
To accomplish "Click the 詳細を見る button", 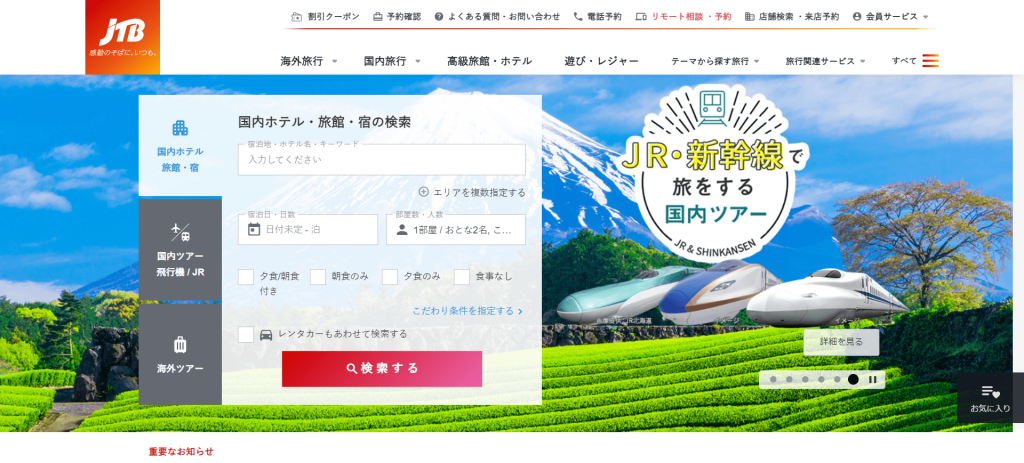I will tap(841, 342).
